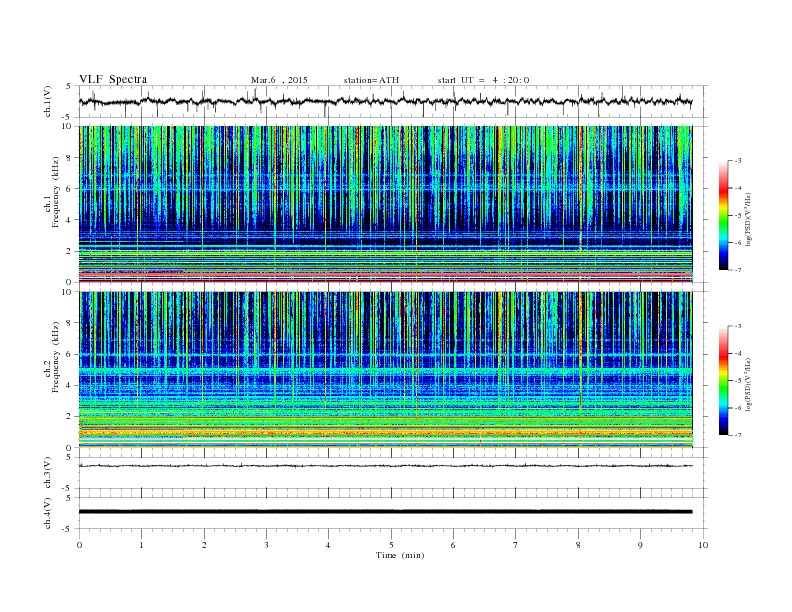Click the "0" label on the time axis
This screenshot has width=792, height=612.
(79, 545)
